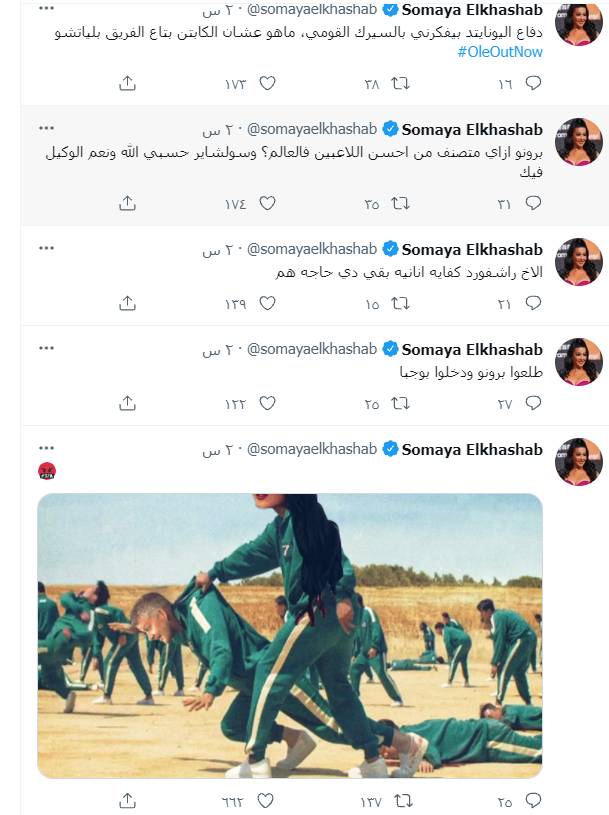The width and height of the screenshot is (609, 815).
Task: Open the #OleOutNow hashtag
Action: point(500,51)
